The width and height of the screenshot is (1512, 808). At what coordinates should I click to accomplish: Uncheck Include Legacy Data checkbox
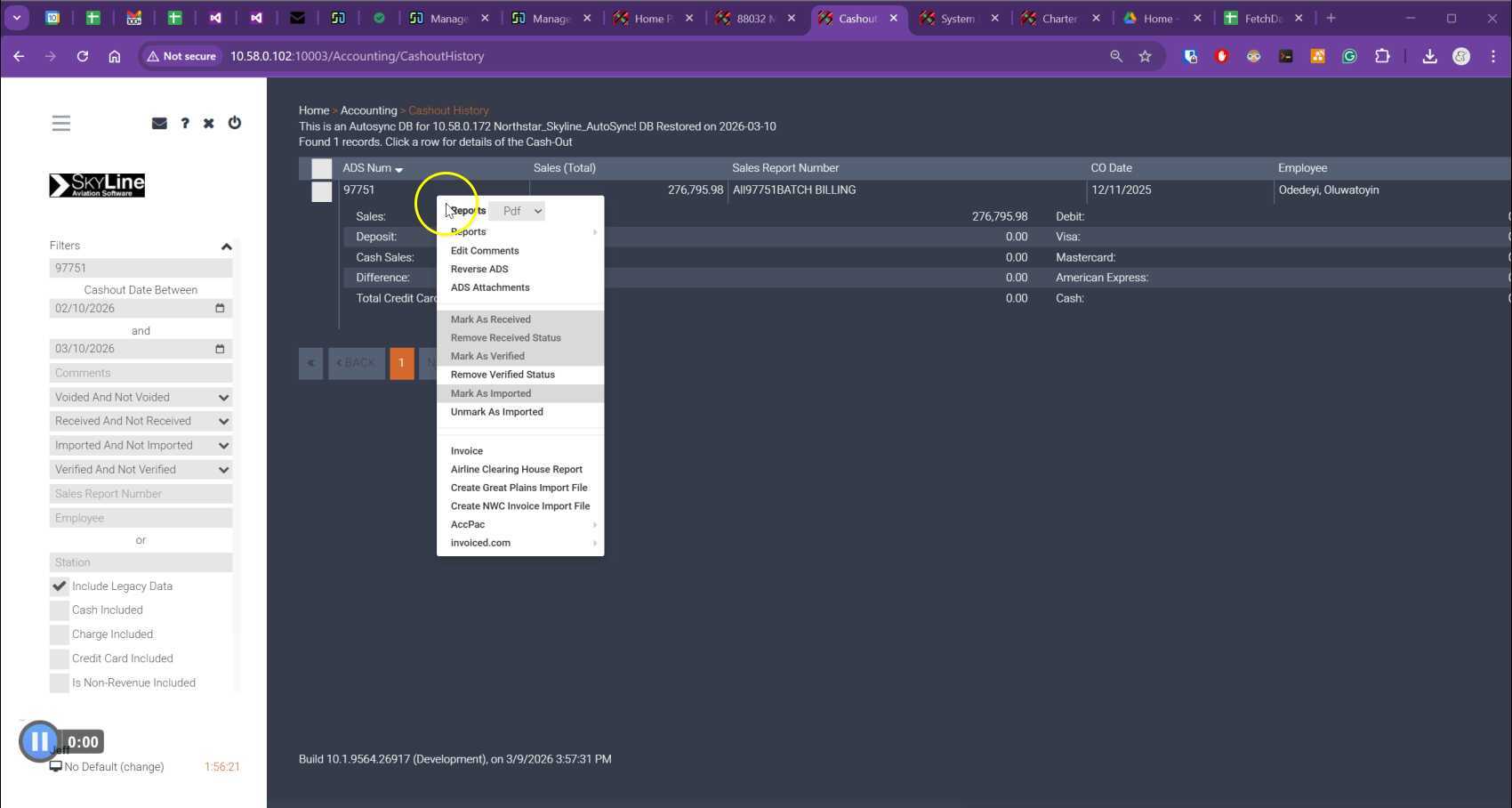tap(60, 586)
